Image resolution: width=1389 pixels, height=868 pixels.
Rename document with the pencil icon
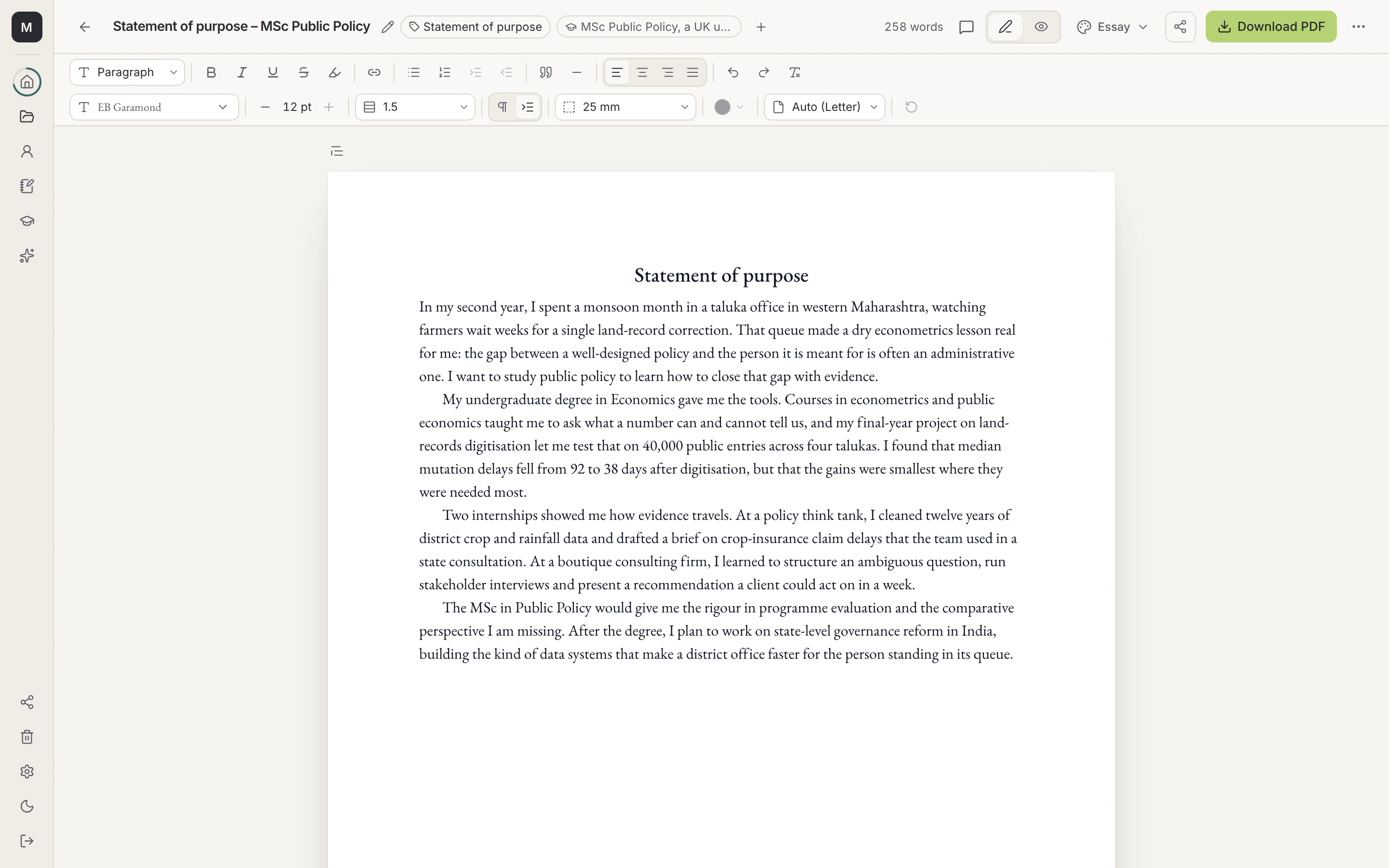click(387, 27)
